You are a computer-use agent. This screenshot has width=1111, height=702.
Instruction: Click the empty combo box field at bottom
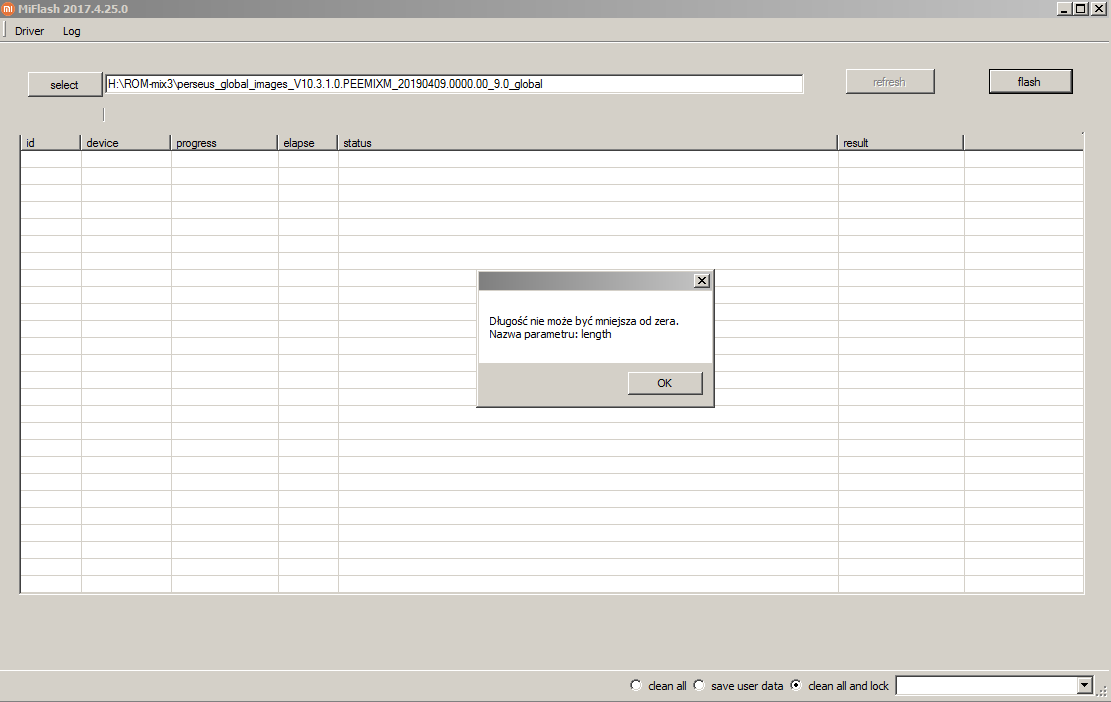coord(986,685)
